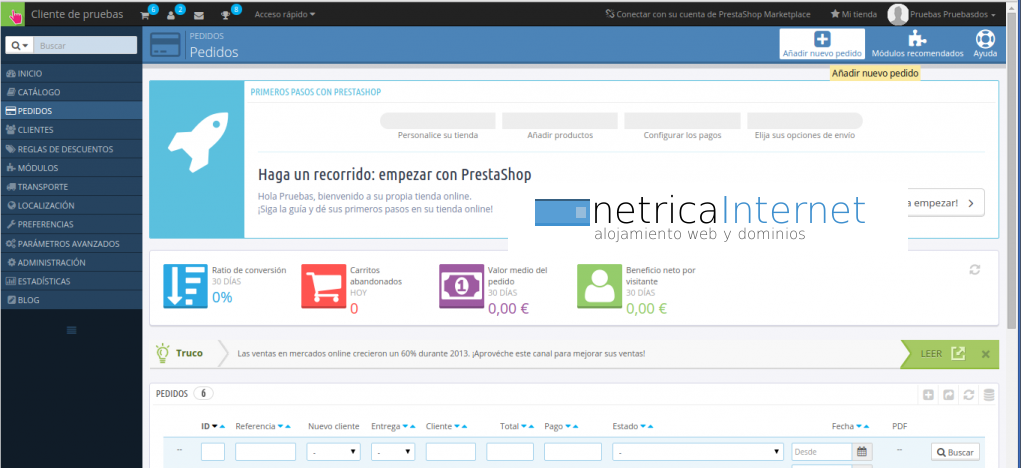This screenshot has width=1021, height=468.
Task: Open the Ayuda lifebuoy icon
Action: [985, 38]
